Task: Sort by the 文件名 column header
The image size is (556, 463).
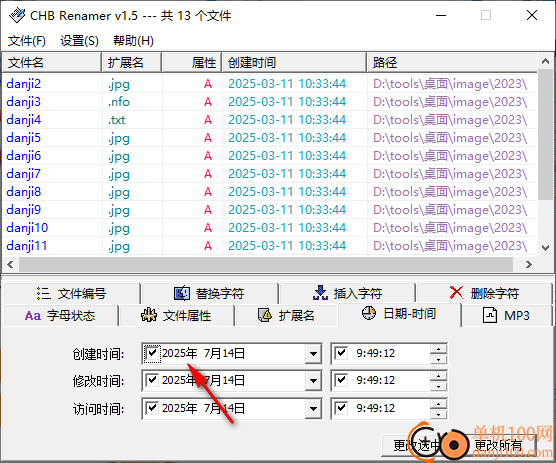Action: point(52,63)
